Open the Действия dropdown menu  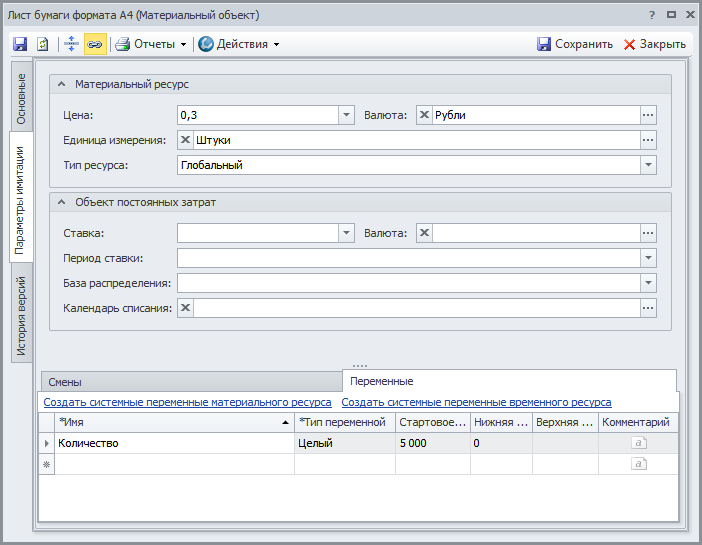(238, 44)
